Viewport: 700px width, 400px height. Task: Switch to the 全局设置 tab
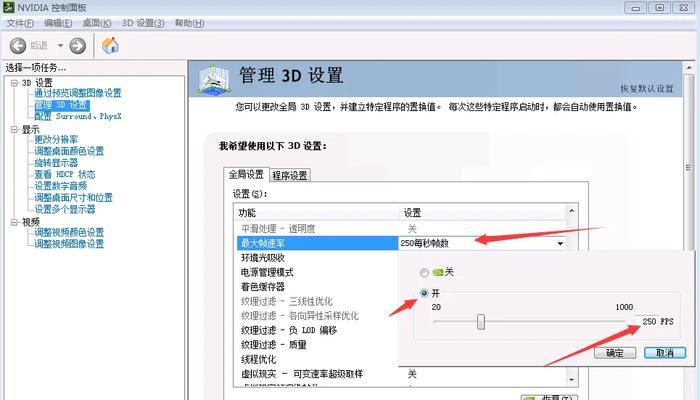[x=246, y=175]
